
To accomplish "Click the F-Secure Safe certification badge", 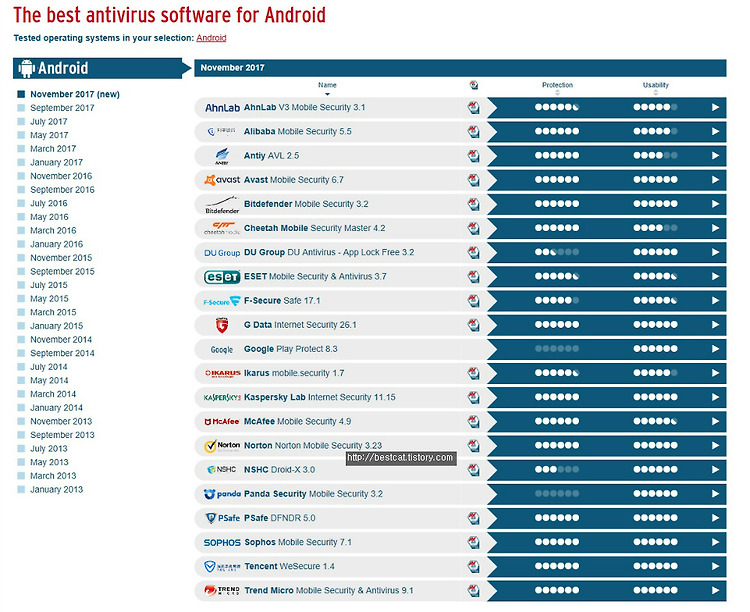I will tap(474, 300).
